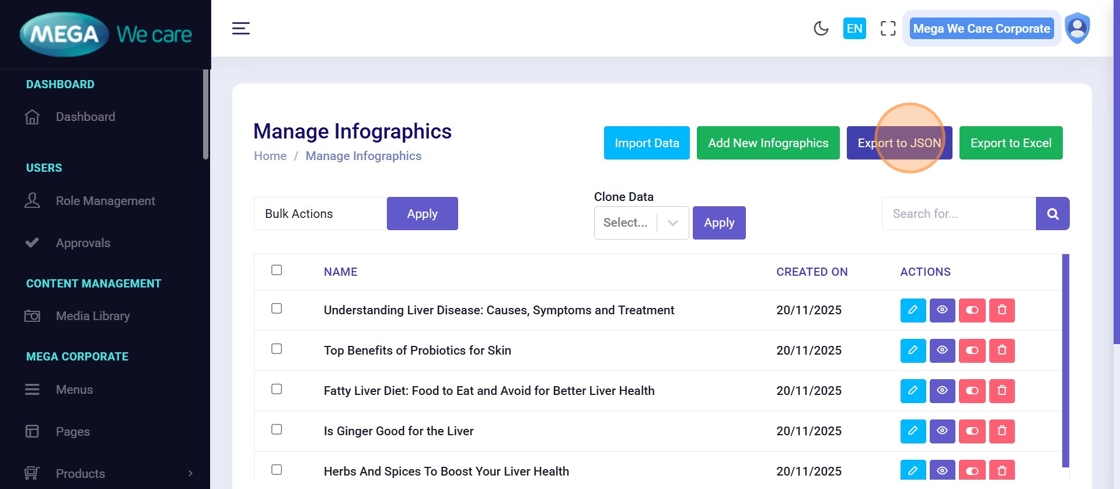Switch to dark mode moon icon
This screenshot has height=489, width=1120.
(x=821, y=29)
